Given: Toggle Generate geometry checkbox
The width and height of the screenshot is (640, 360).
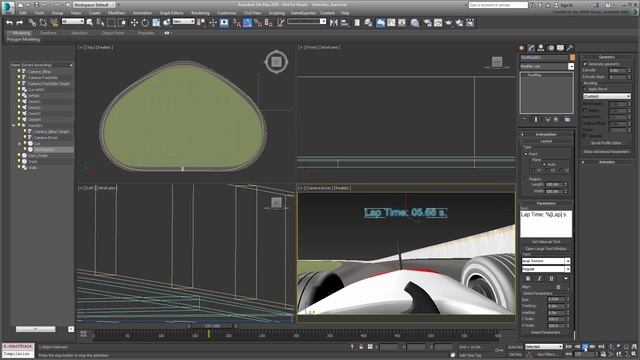Looking at the screenshot, I should pyautogui.click(x=585, y=64).
